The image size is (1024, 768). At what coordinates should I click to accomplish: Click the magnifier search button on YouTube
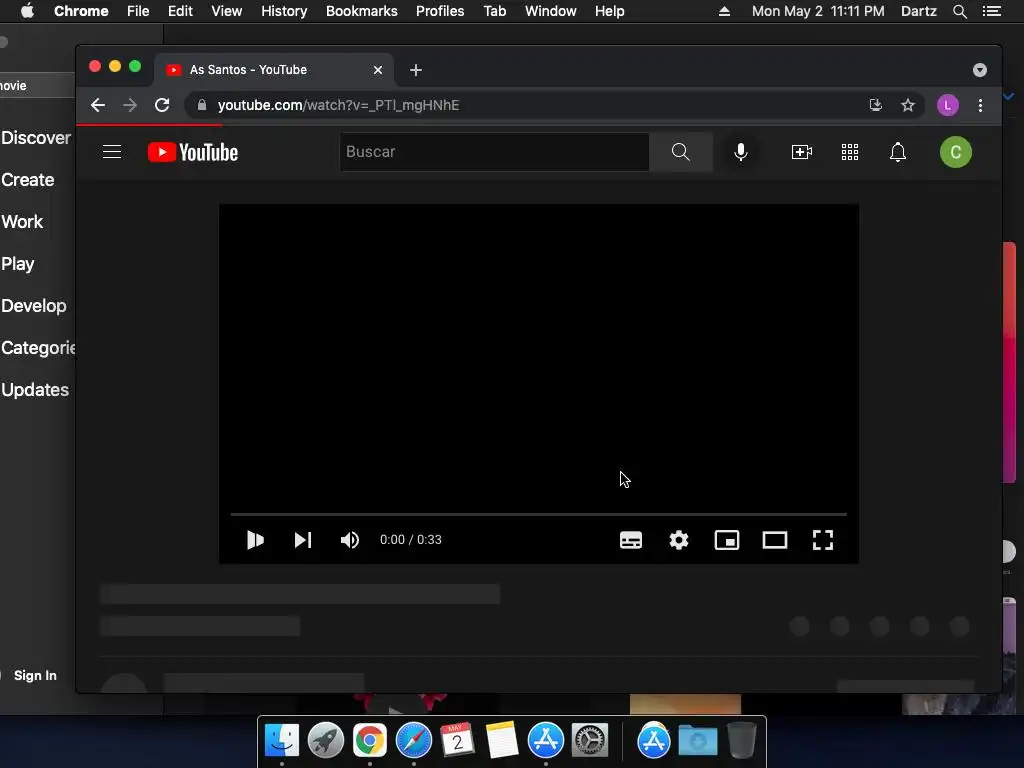coord(680,152)
